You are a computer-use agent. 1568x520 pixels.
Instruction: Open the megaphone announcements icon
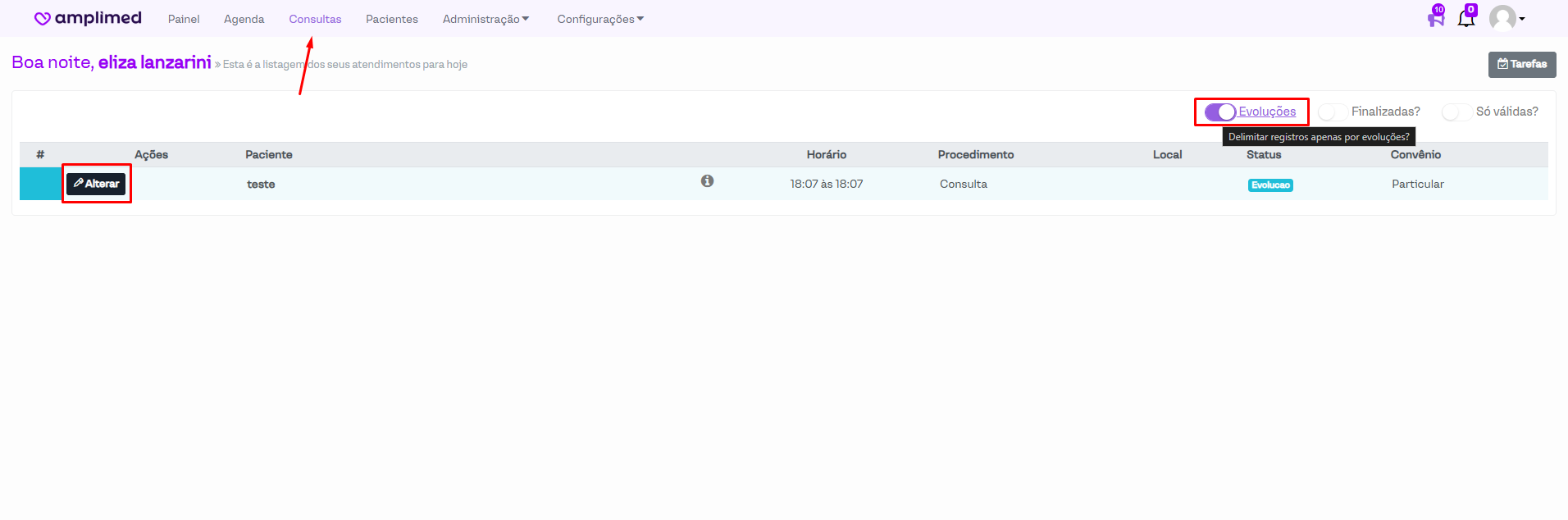[x=1435, y=18]
